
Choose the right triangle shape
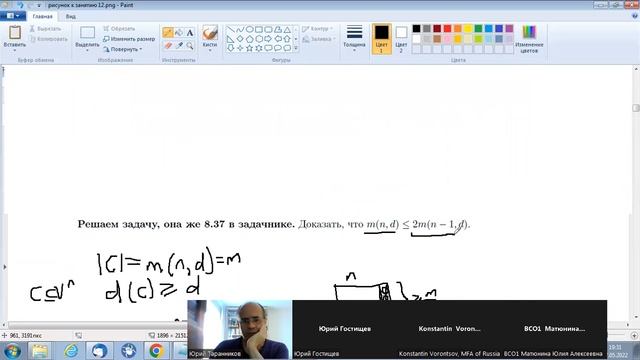[231, 39]
